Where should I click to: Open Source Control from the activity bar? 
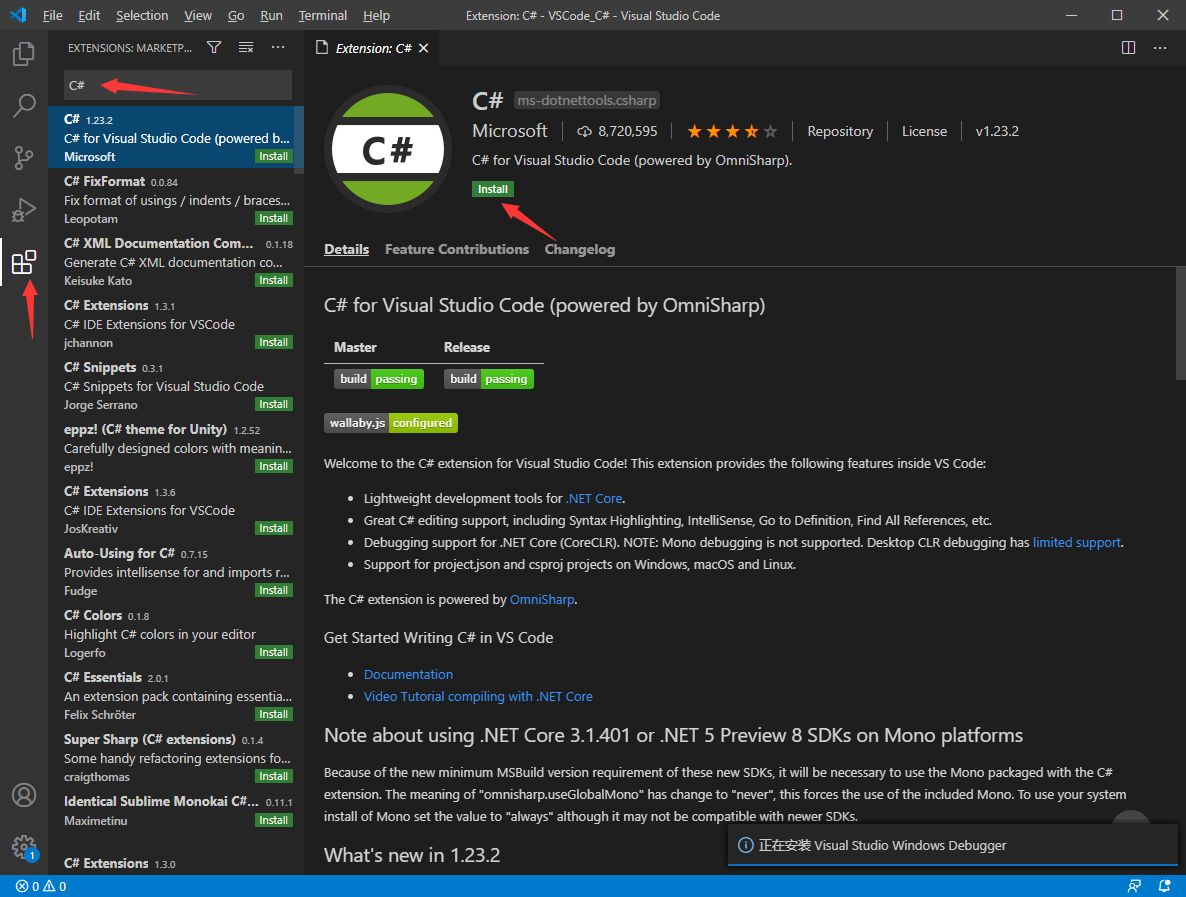point(23,155)
